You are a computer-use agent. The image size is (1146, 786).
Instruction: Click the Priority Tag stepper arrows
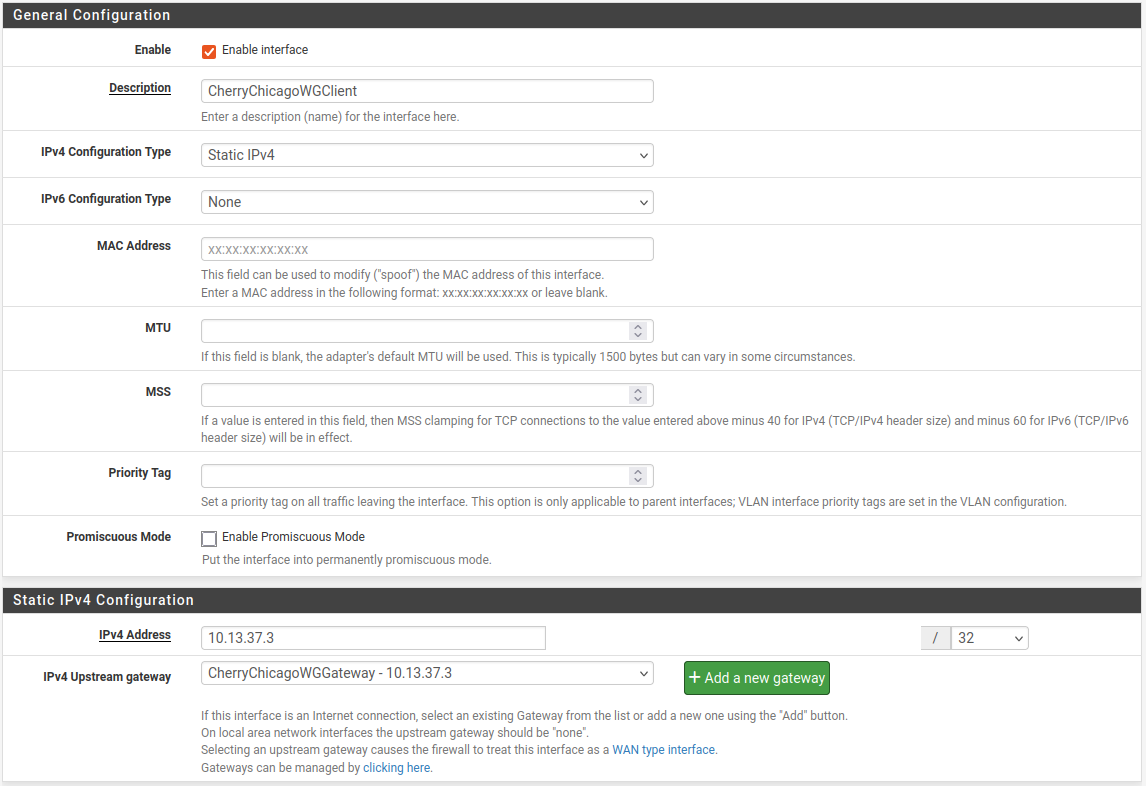click(638, 476)
